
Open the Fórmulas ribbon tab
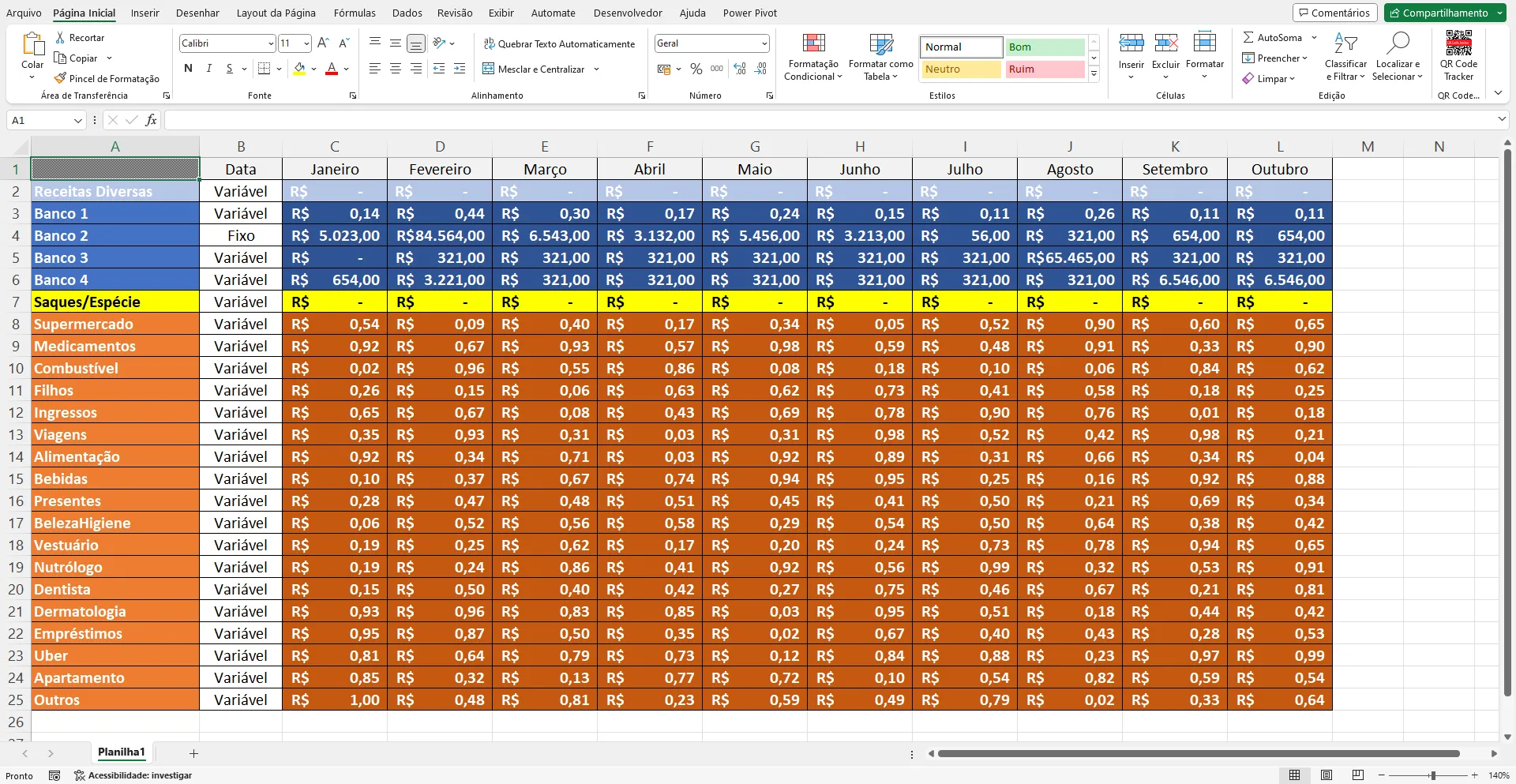click(x=355, y=13)
